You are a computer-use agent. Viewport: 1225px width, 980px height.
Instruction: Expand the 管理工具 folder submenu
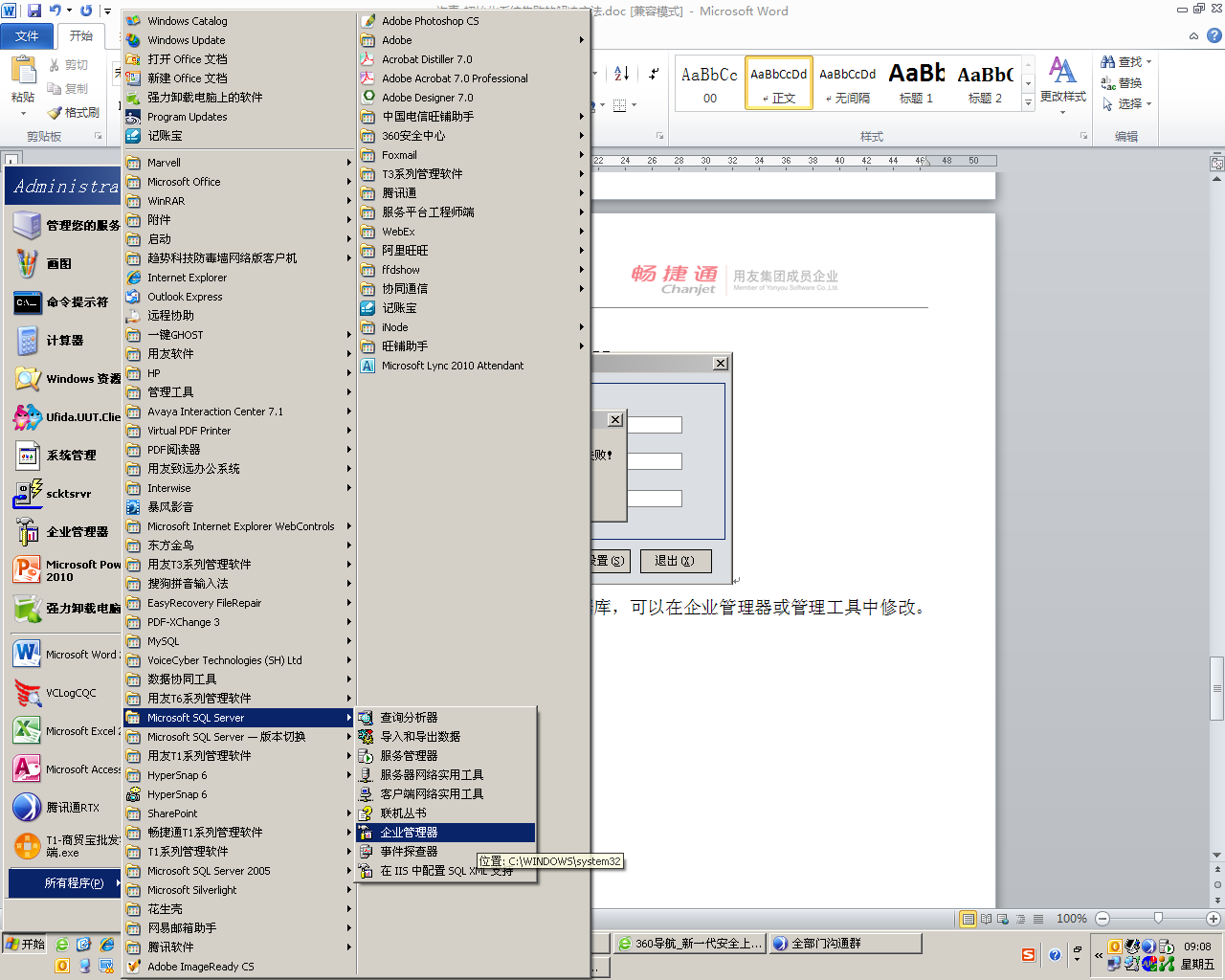[238, 392]
